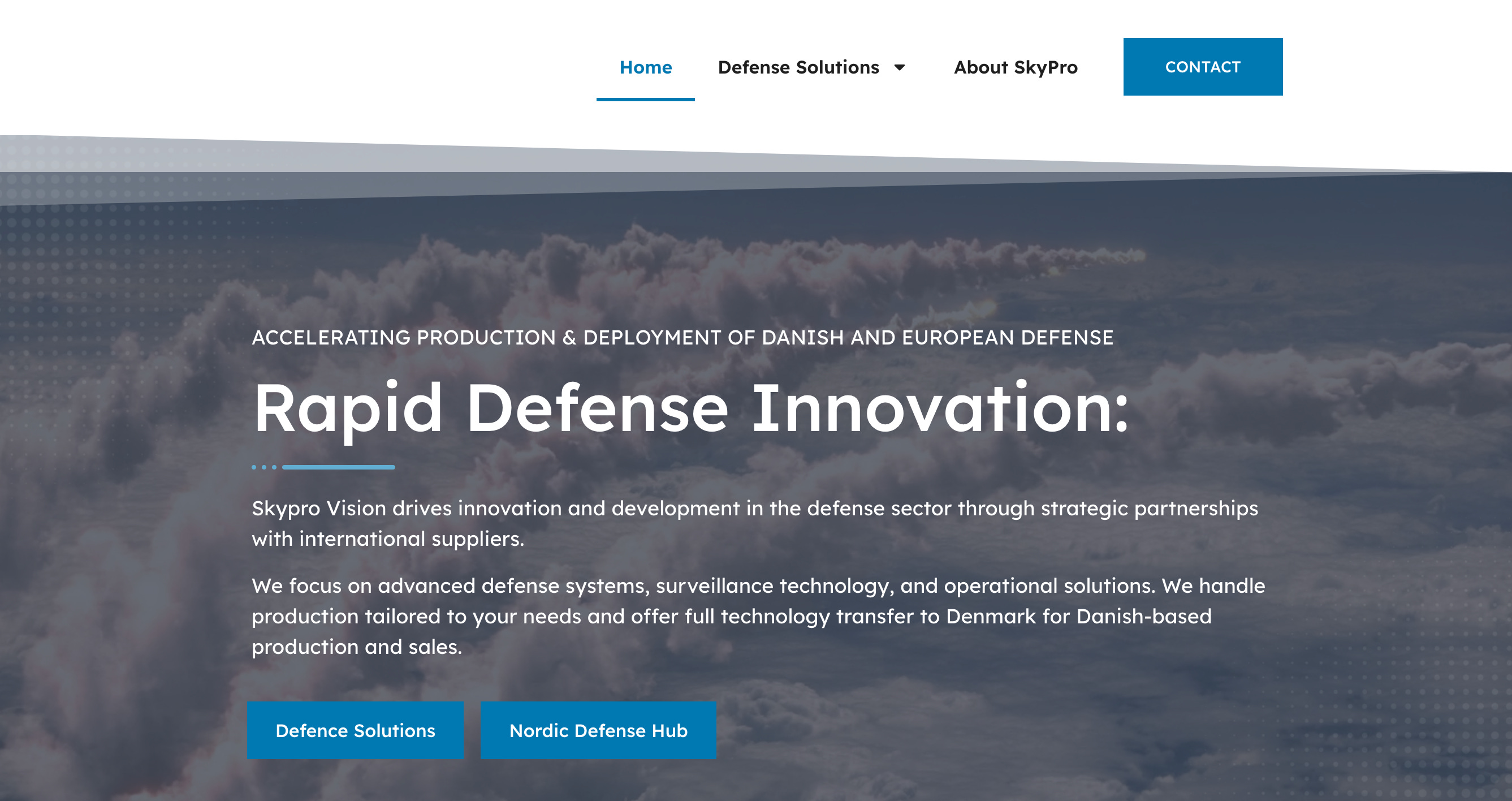Screen dimensions: 1512x801
Task: Open the Home navigation tab
Action: pyautogui.click(x=645, y=67)
